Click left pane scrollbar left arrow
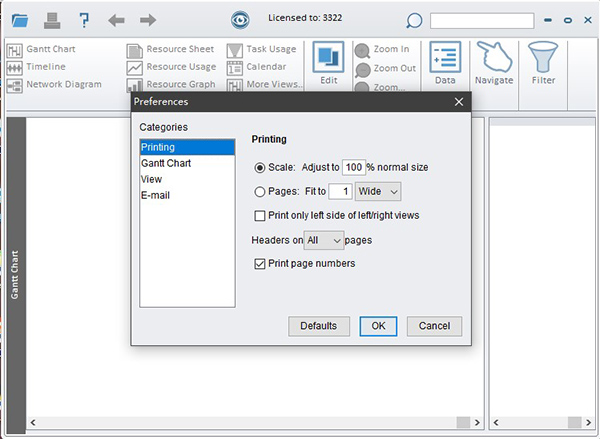This screenshot has width=600, height=439. tap(33, 423)
